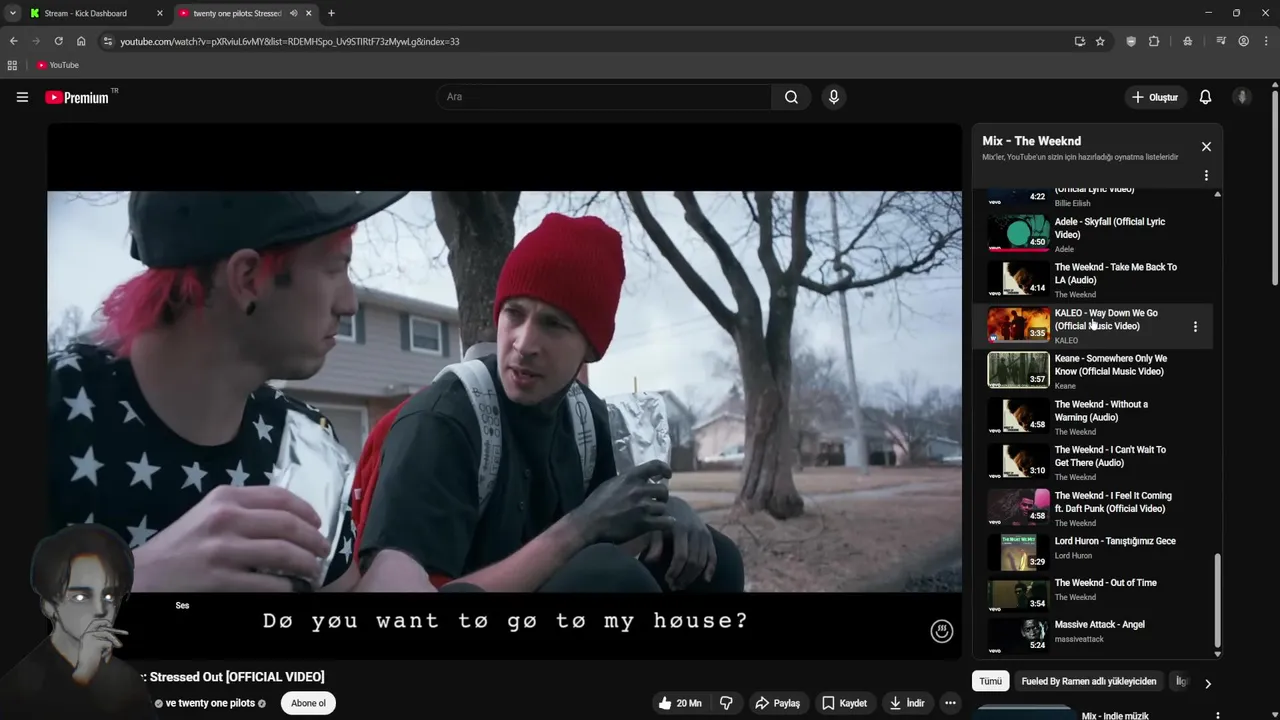The image size is (1280, 720).
Task: Play Adele - Skyfall from playlist
Action: click(1094, 235)
